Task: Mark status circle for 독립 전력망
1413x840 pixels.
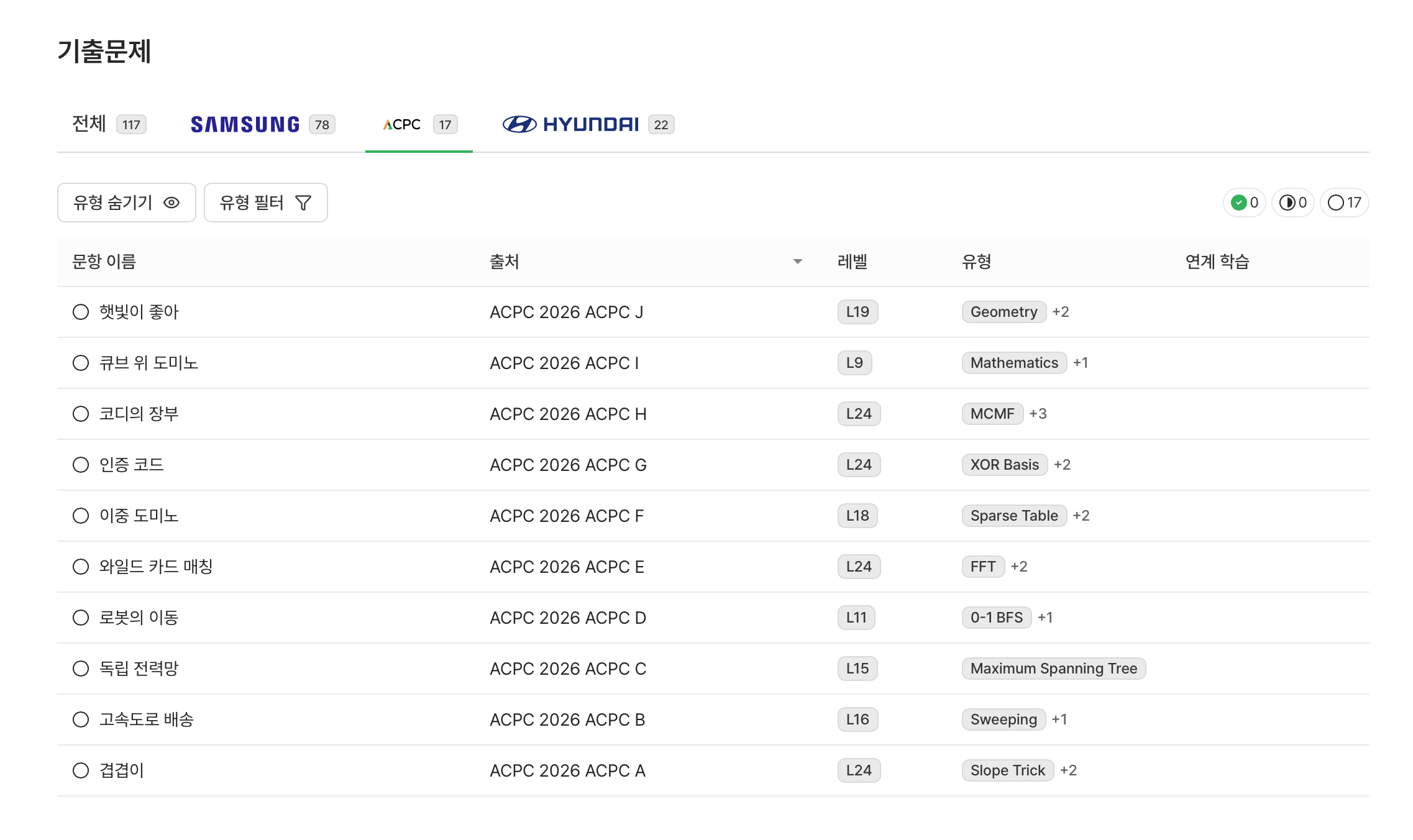Action: tap(81, 669)
